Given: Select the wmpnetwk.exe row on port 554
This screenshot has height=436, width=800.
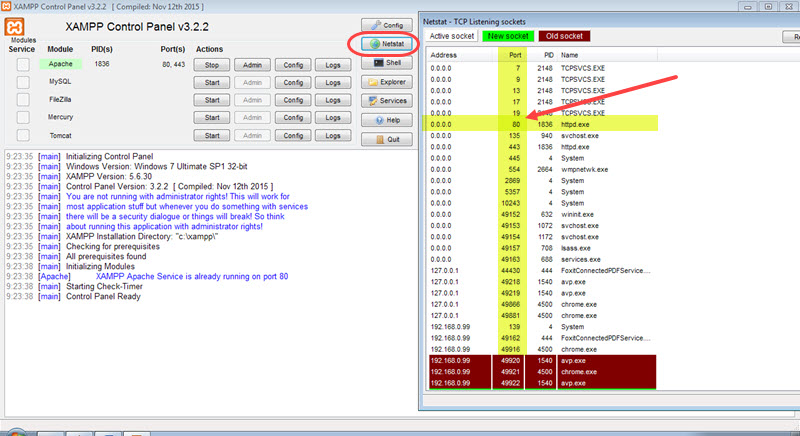Looking at the screenshot, I should point(541,169).
